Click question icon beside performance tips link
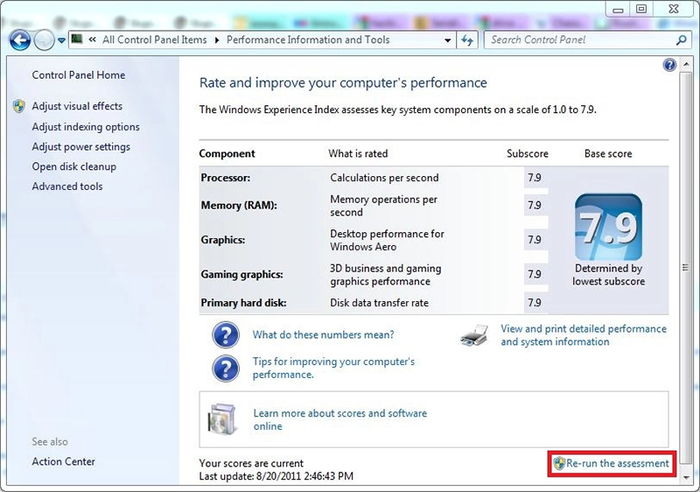This screenshot has height=492, width=700. (226, 367)
